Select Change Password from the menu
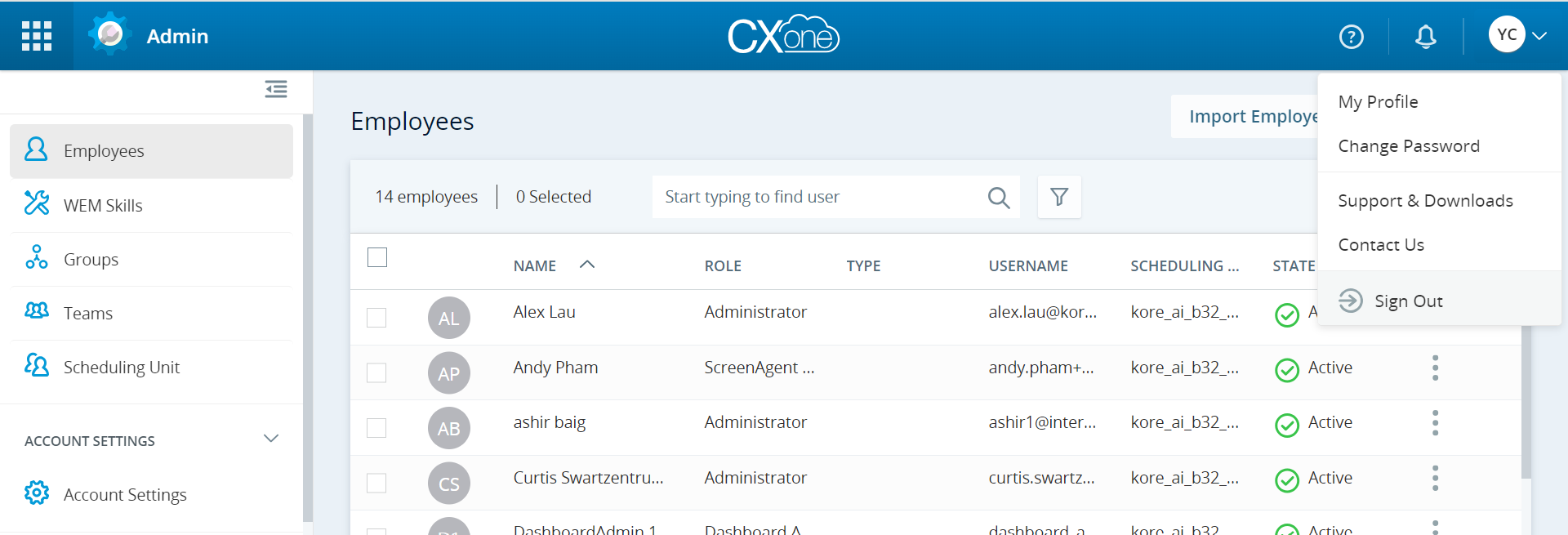This screenshot has width=1568, height=535. coord(1408,146)
